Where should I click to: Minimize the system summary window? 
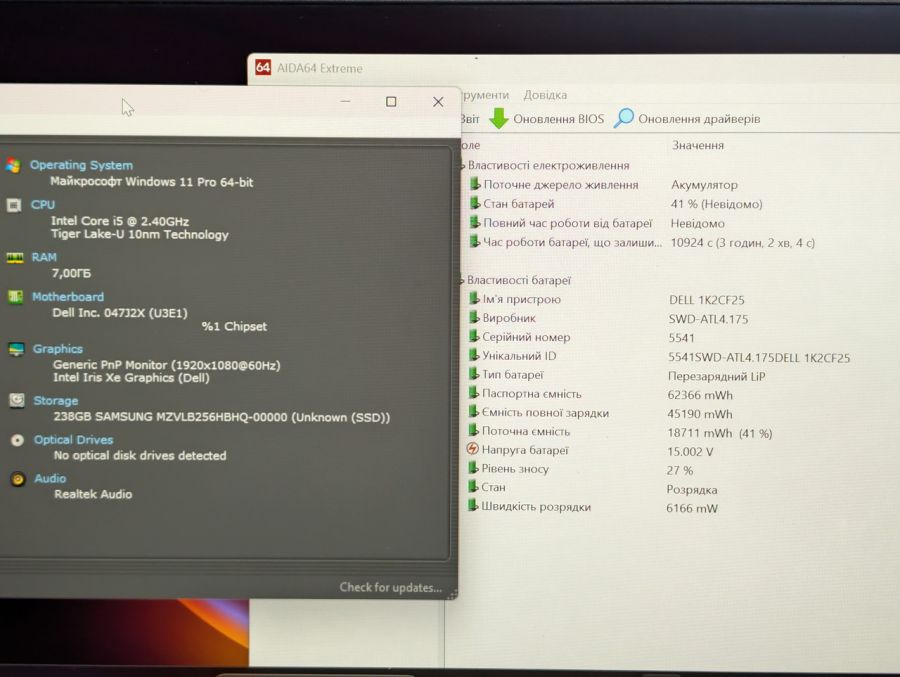click(x=345, y=101)
